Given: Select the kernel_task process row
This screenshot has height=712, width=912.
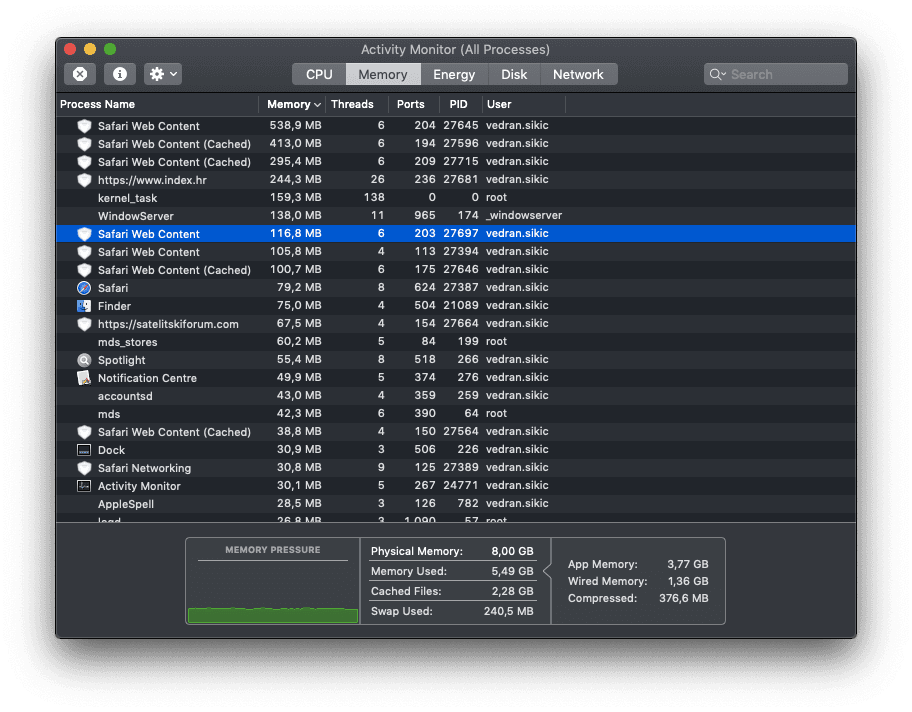Looking at the screenshot, I should click(456, 198).
